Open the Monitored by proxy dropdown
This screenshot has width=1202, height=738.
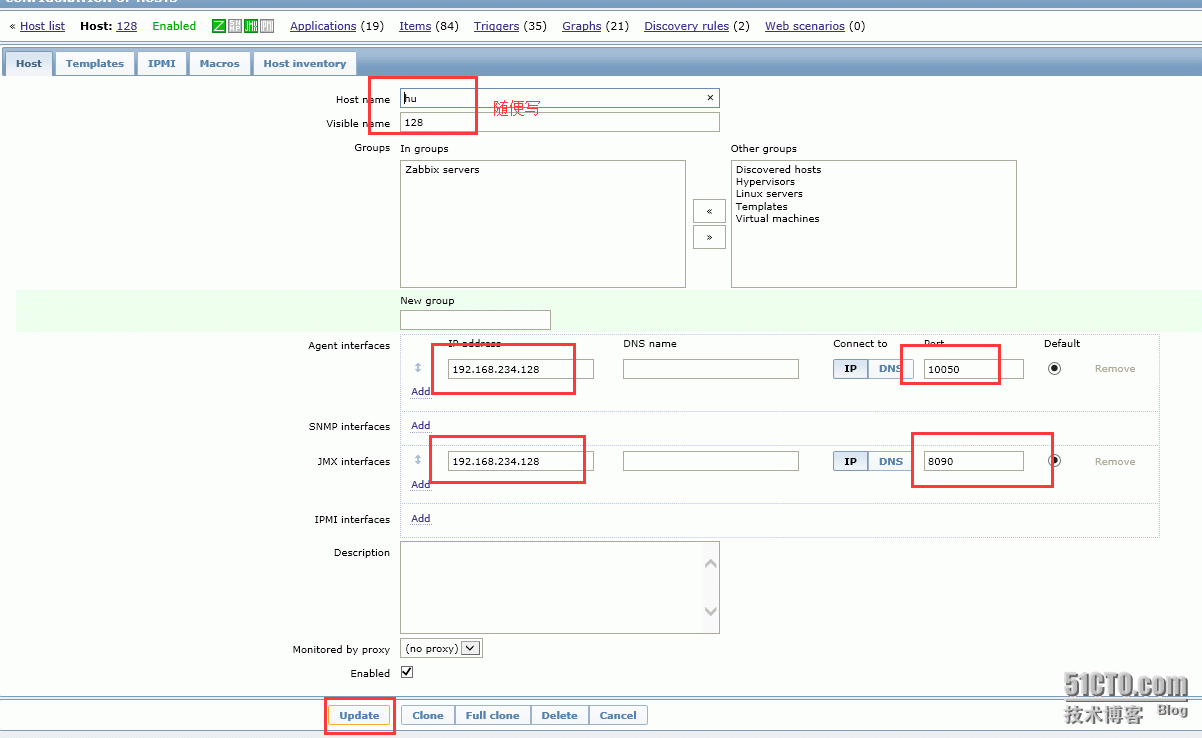(441, 648)
